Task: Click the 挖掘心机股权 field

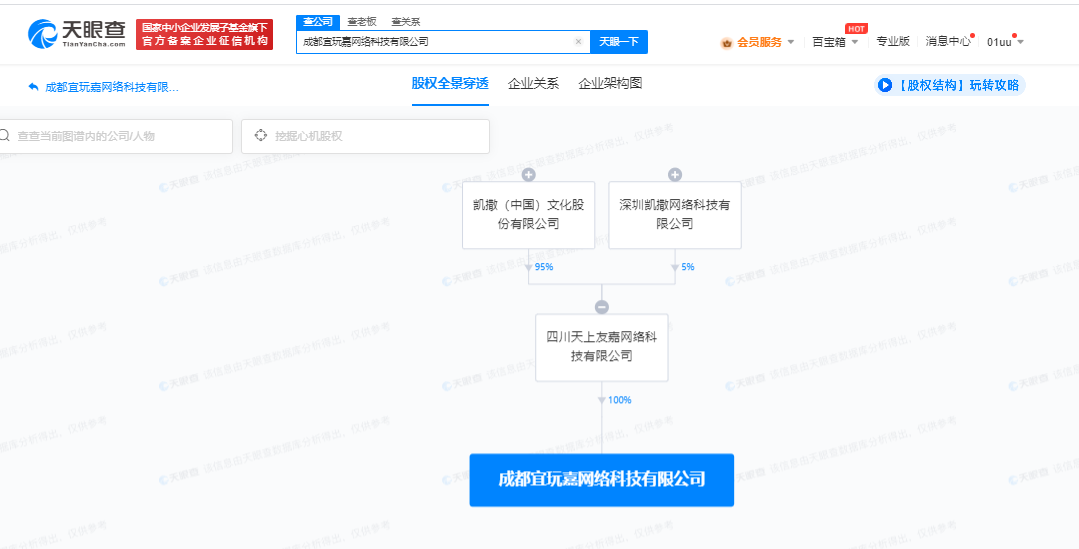Action: 365,136
